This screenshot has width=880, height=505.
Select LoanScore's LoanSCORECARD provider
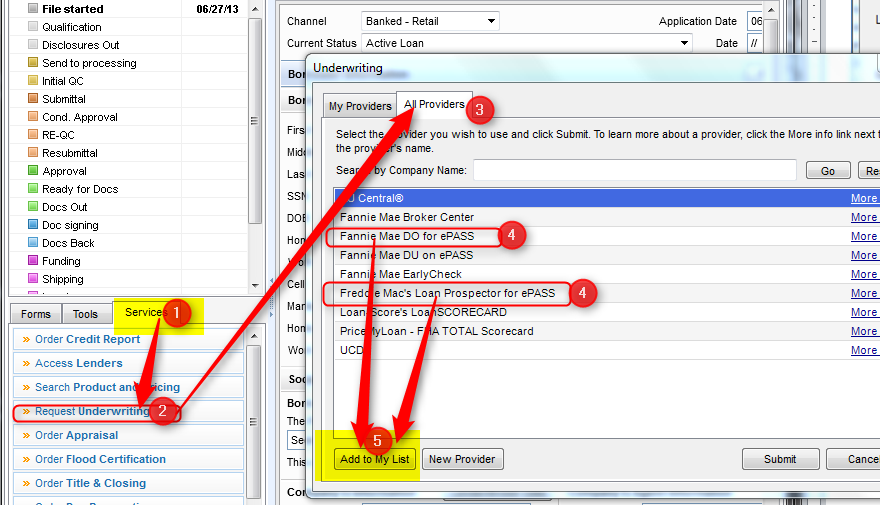pyautogui.click(x=607, y=313)
